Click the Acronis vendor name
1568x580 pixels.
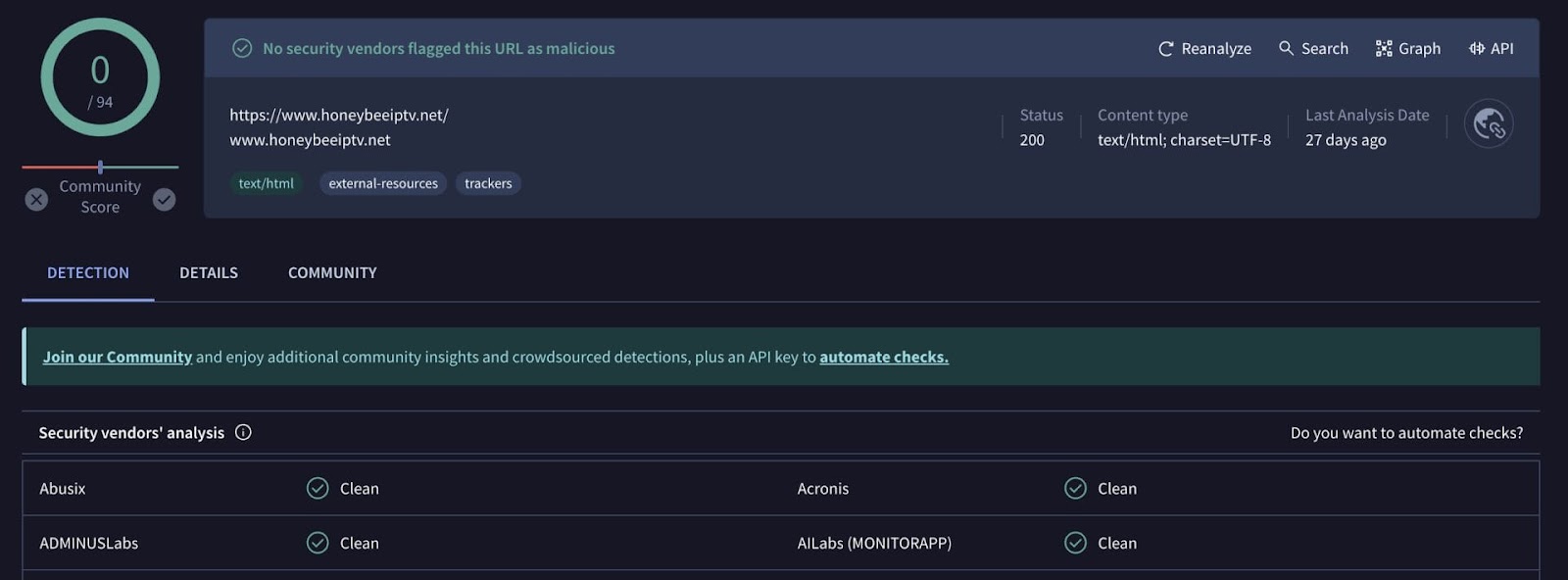pyautogui.click(x=823, y=488)
